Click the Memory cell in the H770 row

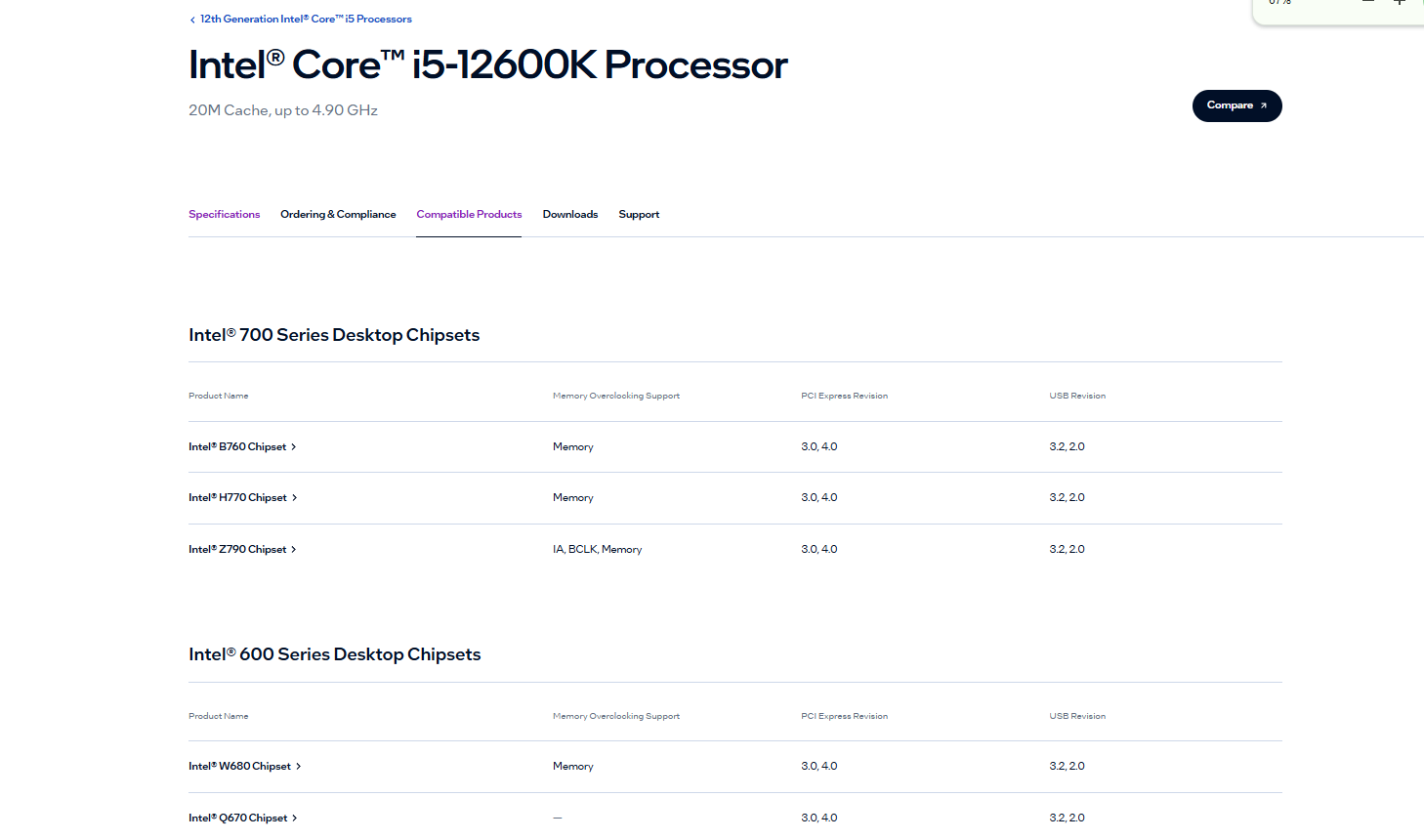573,497
